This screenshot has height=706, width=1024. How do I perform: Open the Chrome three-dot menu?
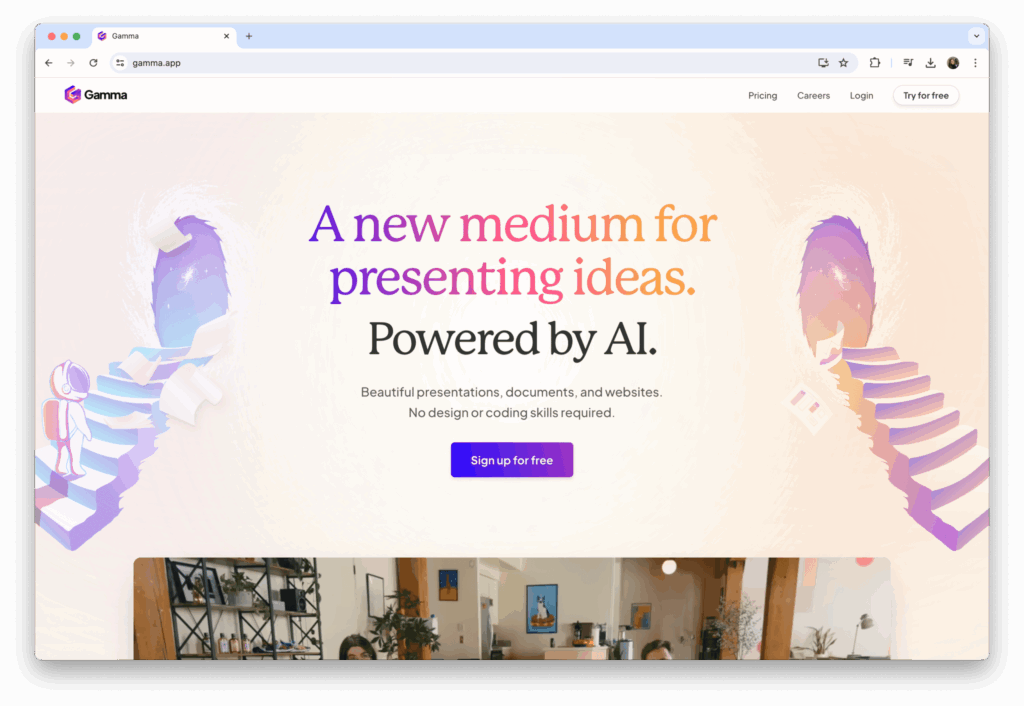(x=976, y=63)
